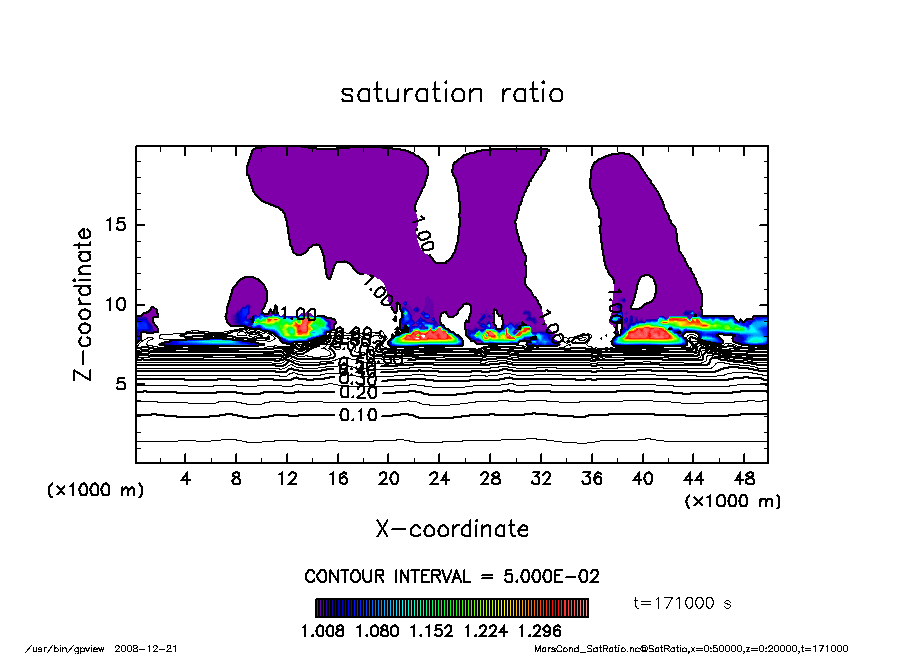This screenshot has width=904, height=654.
Task: Select the Z-coordinate axis label
Action: coord(85,304)
